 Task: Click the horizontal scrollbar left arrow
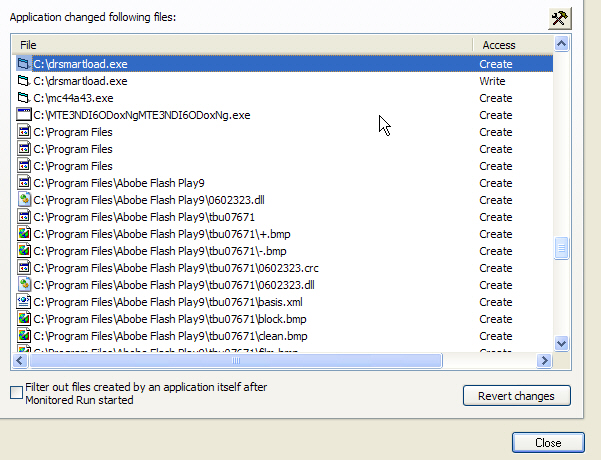[x=20, y=361]
